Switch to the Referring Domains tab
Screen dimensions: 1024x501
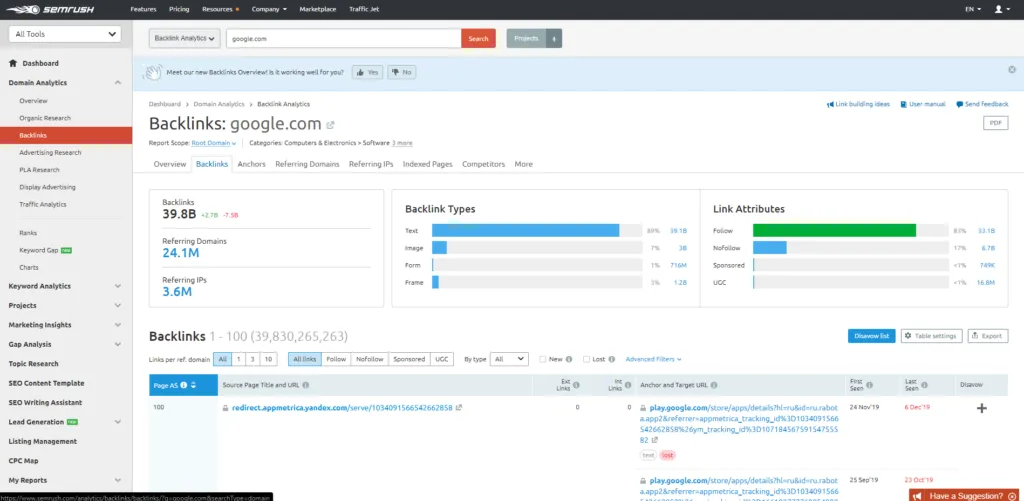[307, 165]
